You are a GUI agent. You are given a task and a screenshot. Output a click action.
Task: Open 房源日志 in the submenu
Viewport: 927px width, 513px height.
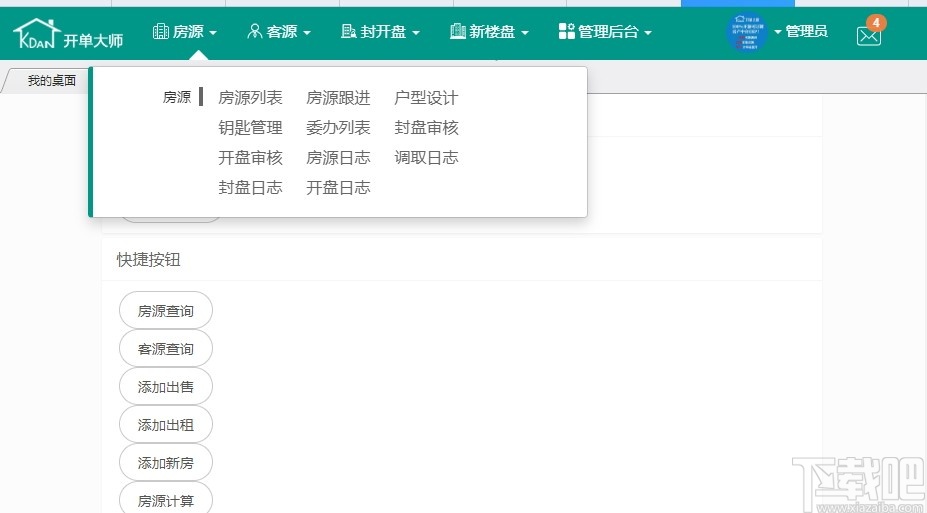point(339,158)
